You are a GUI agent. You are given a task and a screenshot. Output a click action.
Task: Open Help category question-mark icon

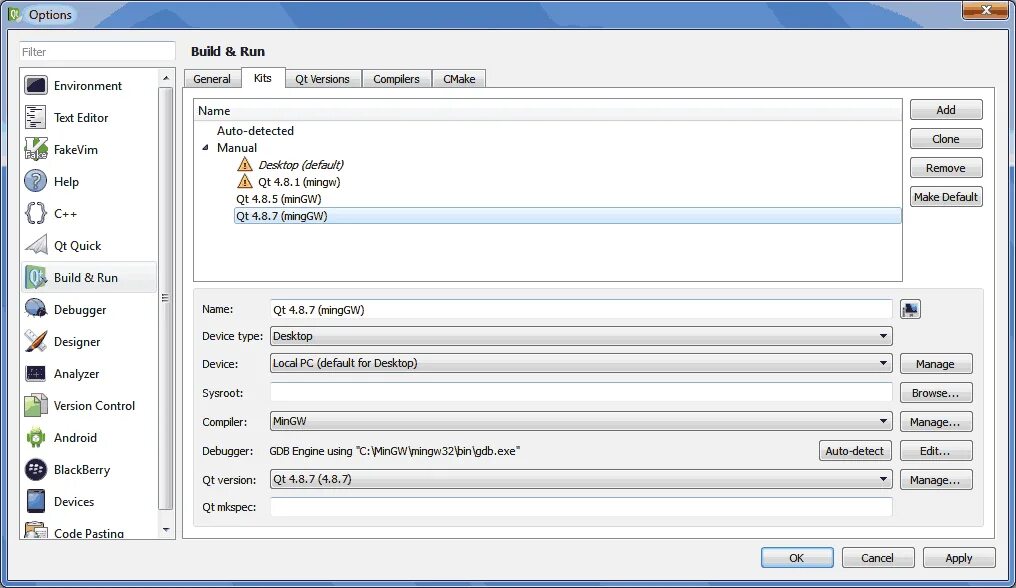tap(36, 181)
